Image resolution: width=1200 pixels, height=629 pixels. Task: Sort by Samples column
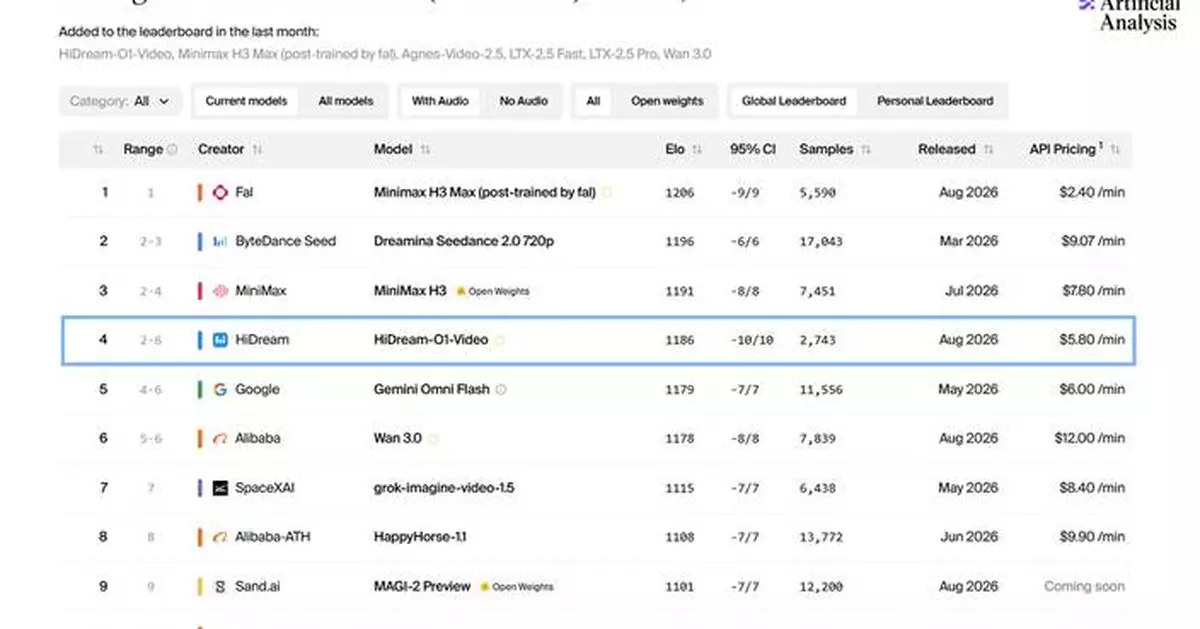[x=864, y=149]
